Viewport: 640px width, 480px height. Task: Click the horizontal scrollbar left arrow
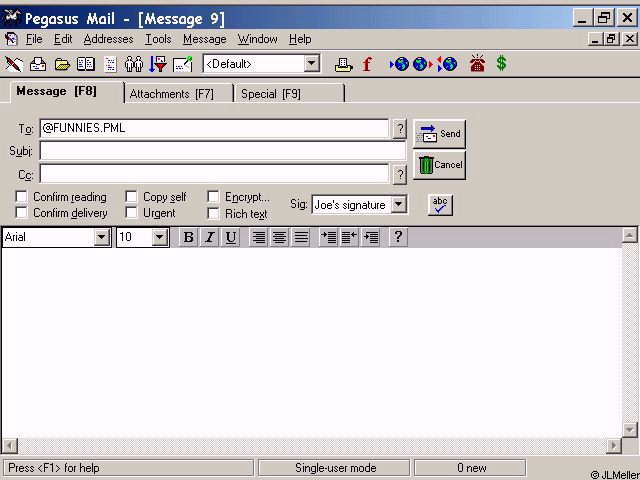click(x=10, y=446)
